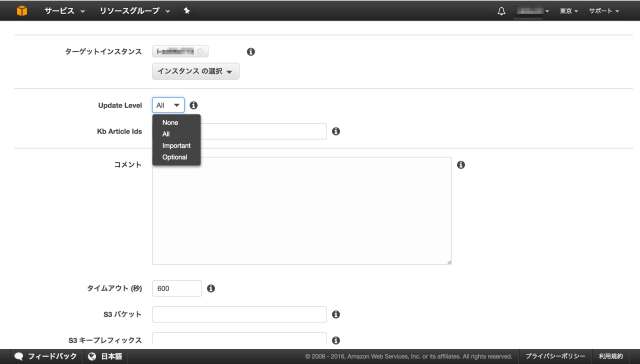640x364 pixels.
Task: Choose Important option in the list
Action: pos(176,146)
